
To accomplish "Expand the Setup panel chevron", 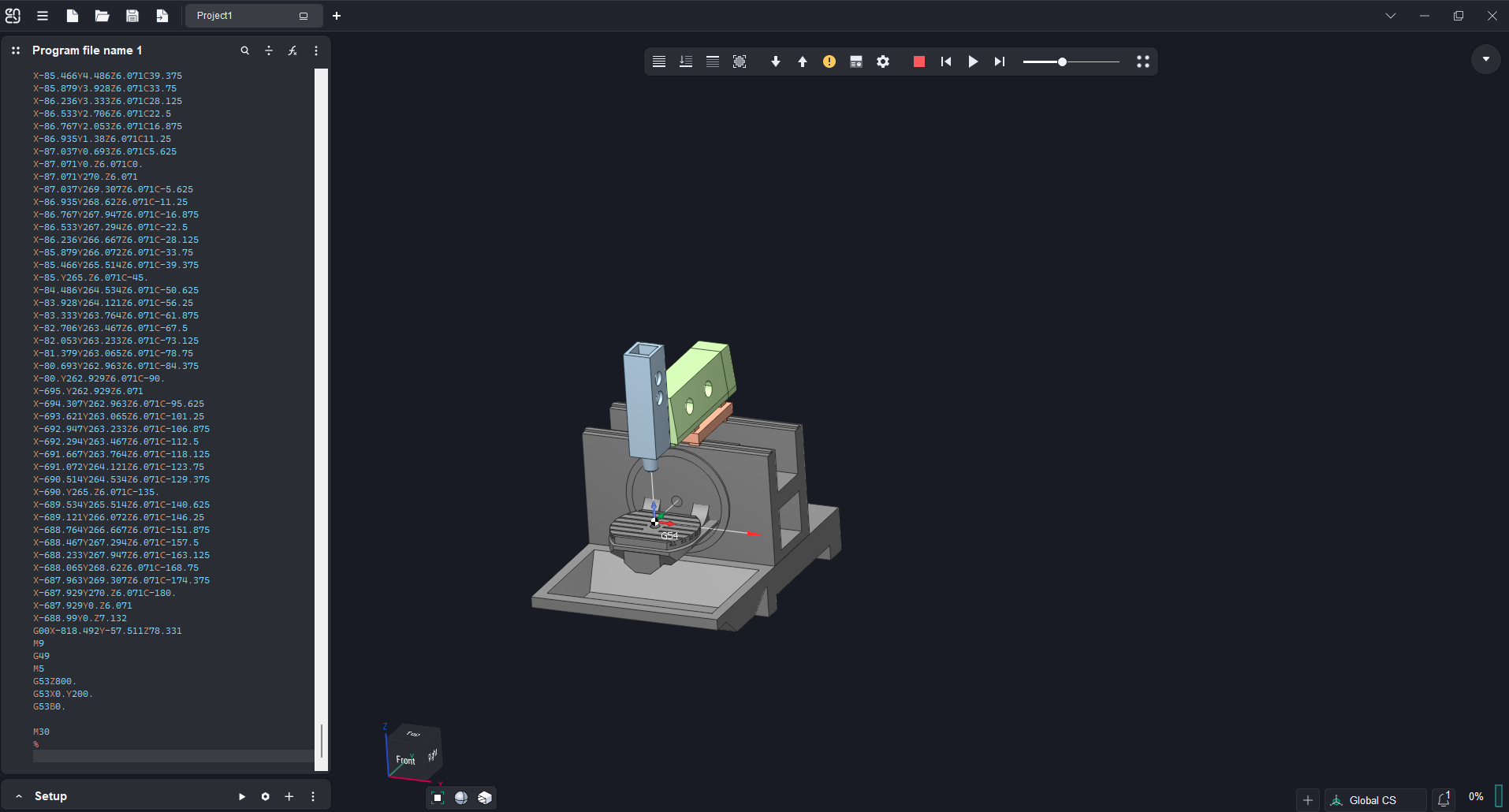I will [x=19, y=796].
